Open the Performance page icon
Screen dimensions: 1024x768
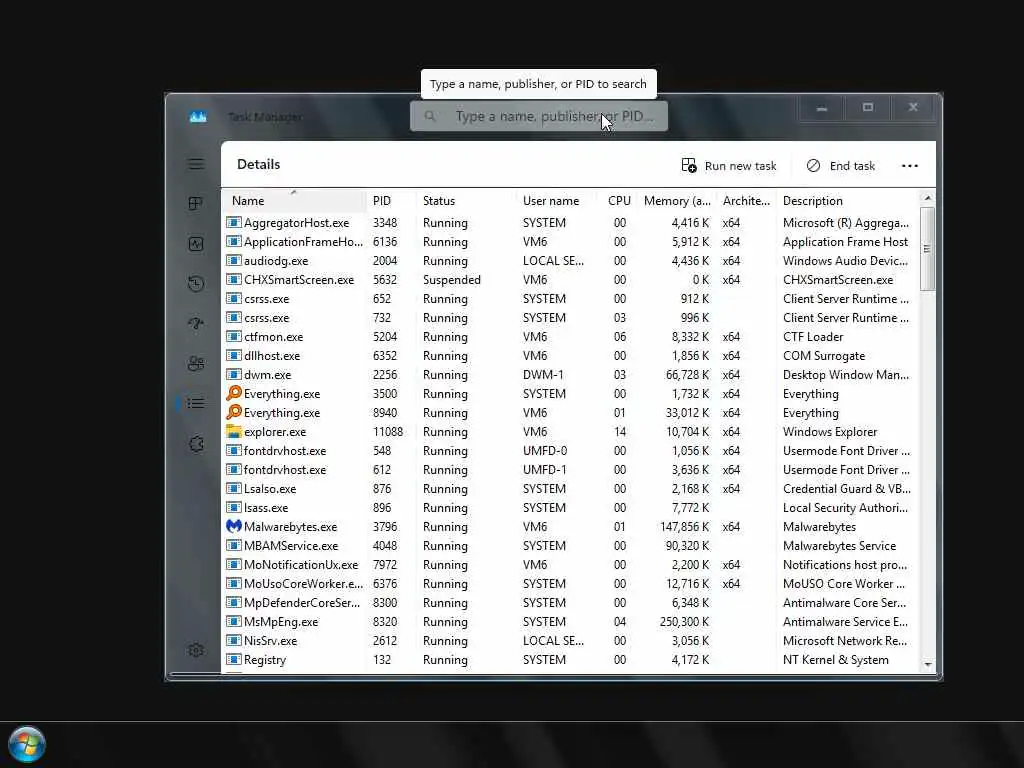[196, 244]
